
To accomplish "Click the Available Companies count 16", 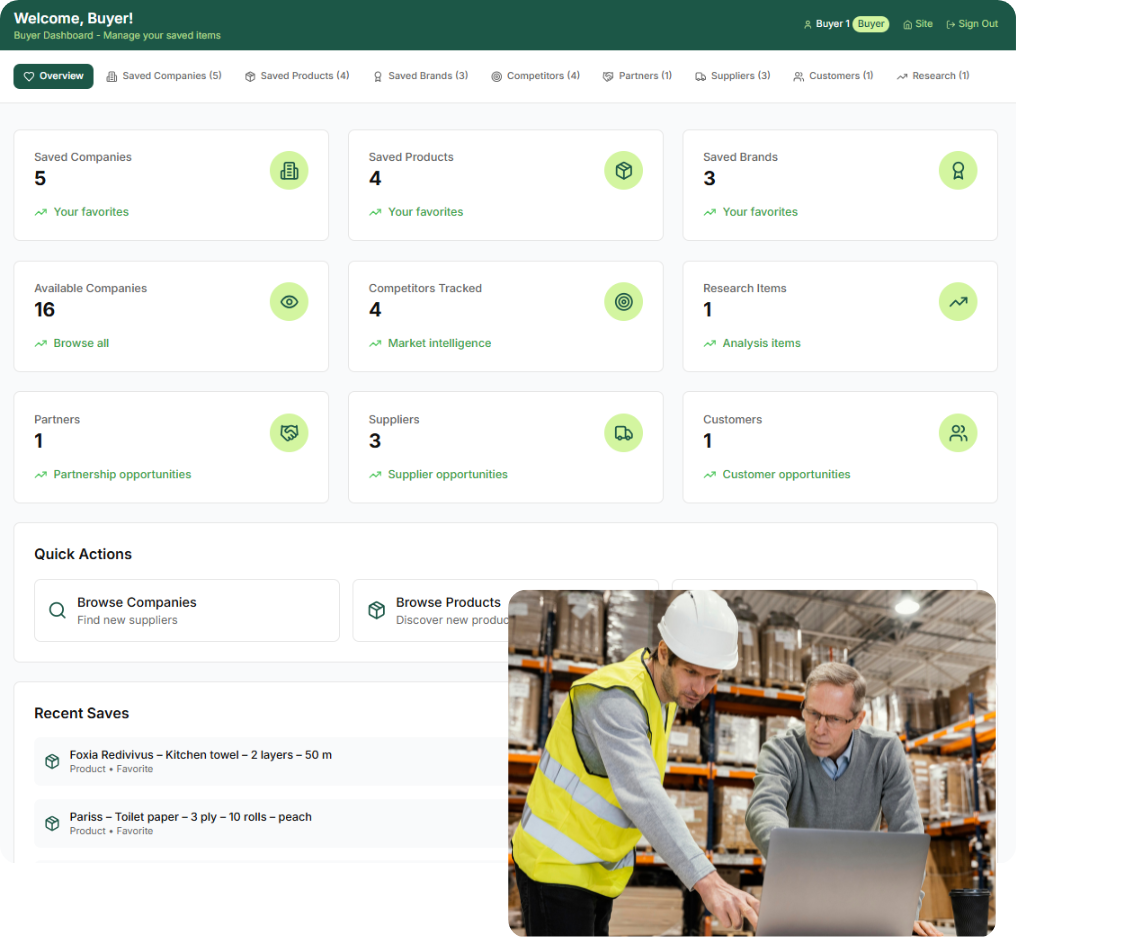I will pyautogui.click(x=44, y=310).
